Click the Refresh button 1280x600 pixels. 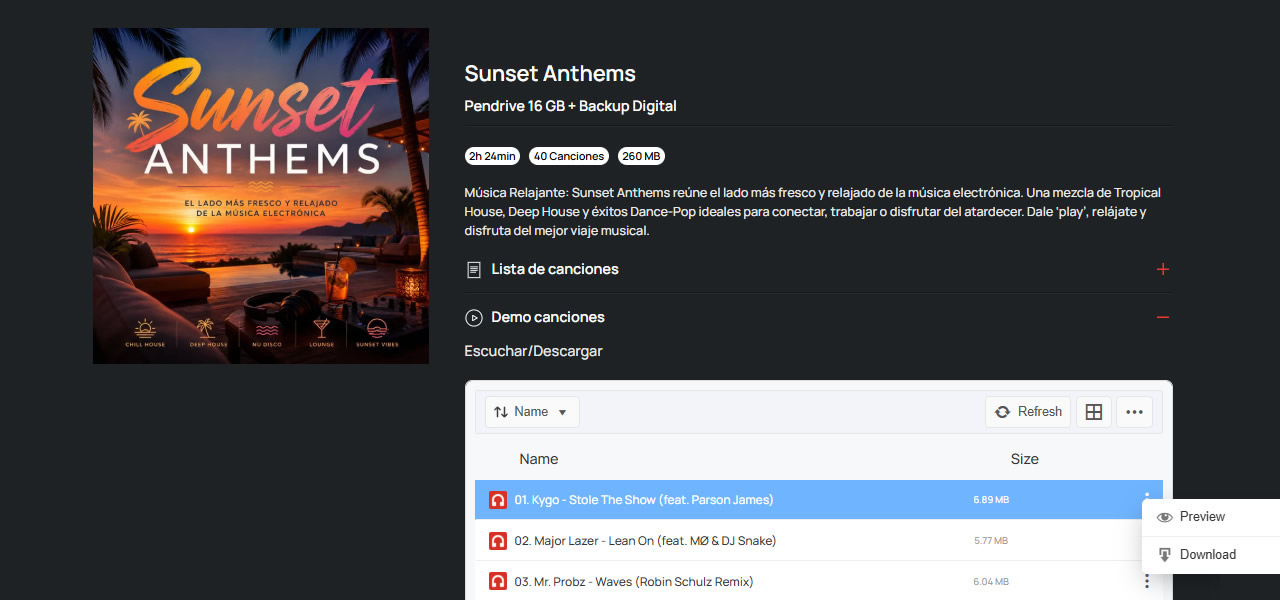(1028, 412)
